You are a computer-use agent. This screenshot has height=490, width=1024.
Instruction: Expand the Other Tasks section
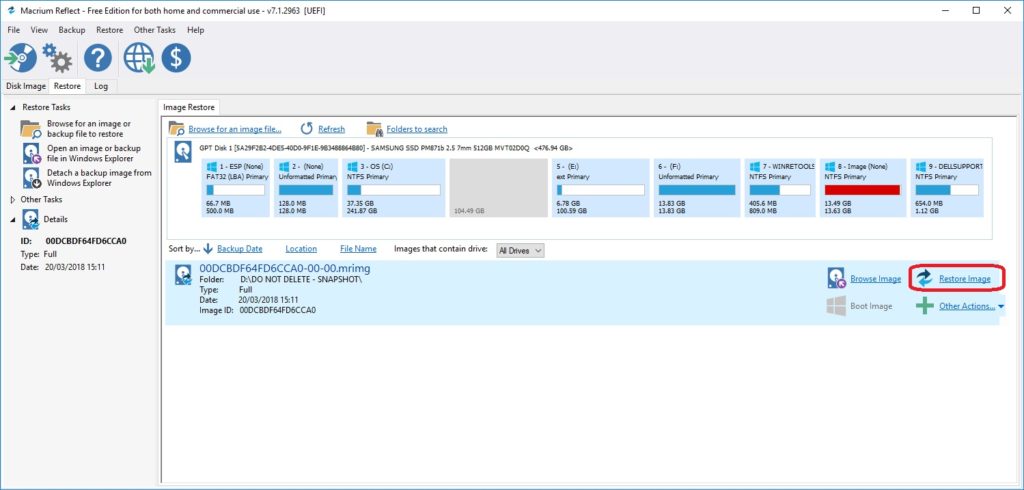click(x=13, y=199)
